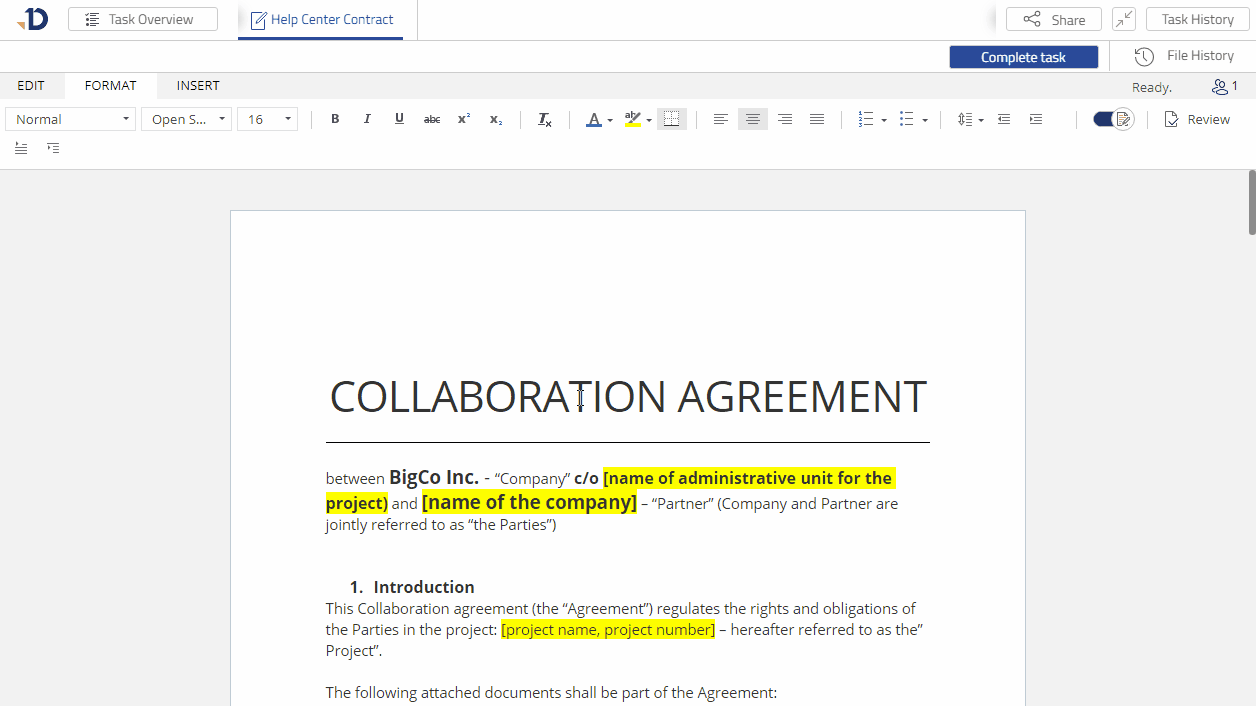
Task: Switch to the INSERT tab
Action: pos(198,86)
